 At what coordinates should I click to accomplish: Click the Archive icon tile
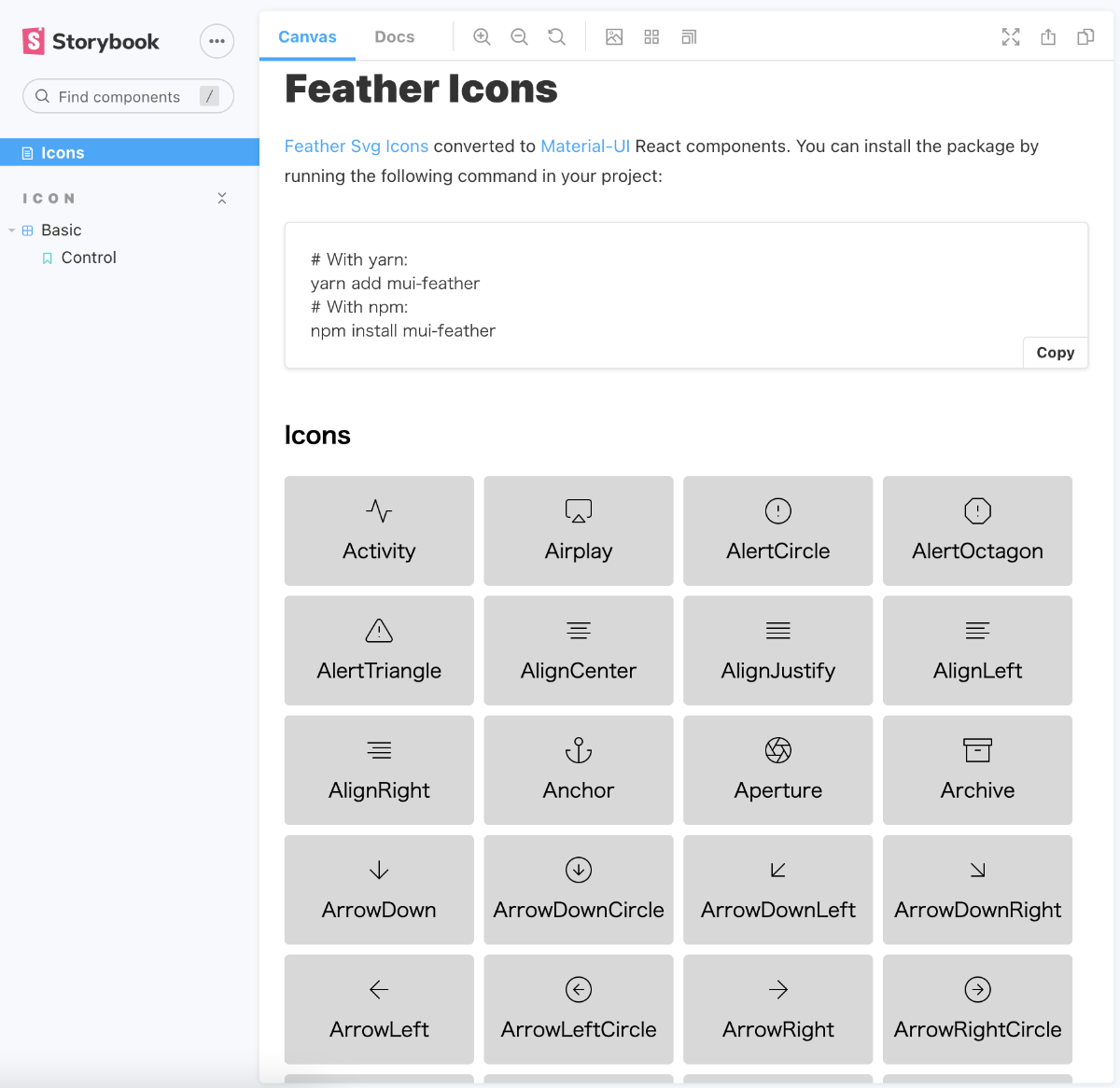coord(977,770)
